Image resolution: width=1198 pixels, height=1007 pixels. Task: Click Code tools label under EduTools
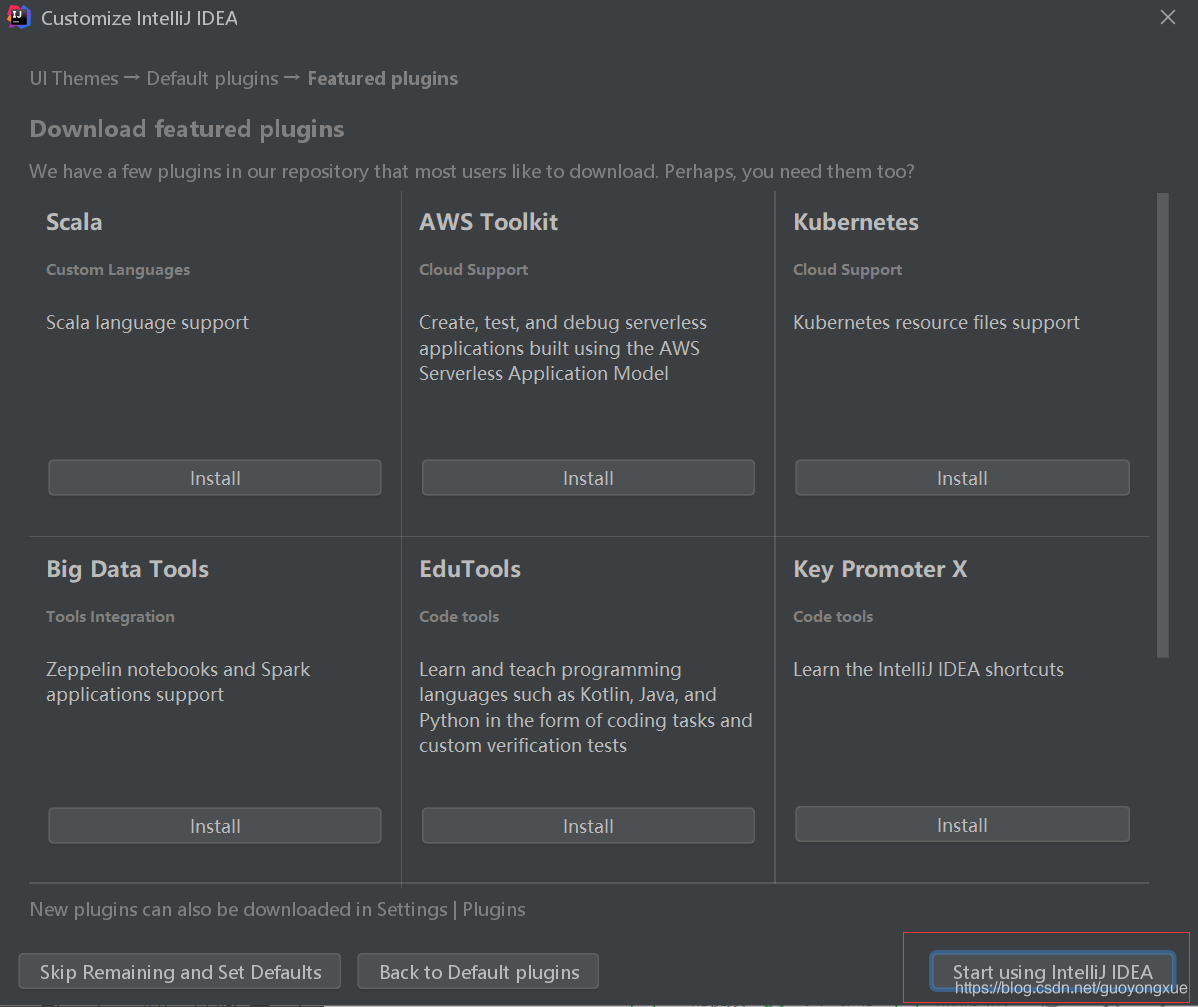coord(458,617)
